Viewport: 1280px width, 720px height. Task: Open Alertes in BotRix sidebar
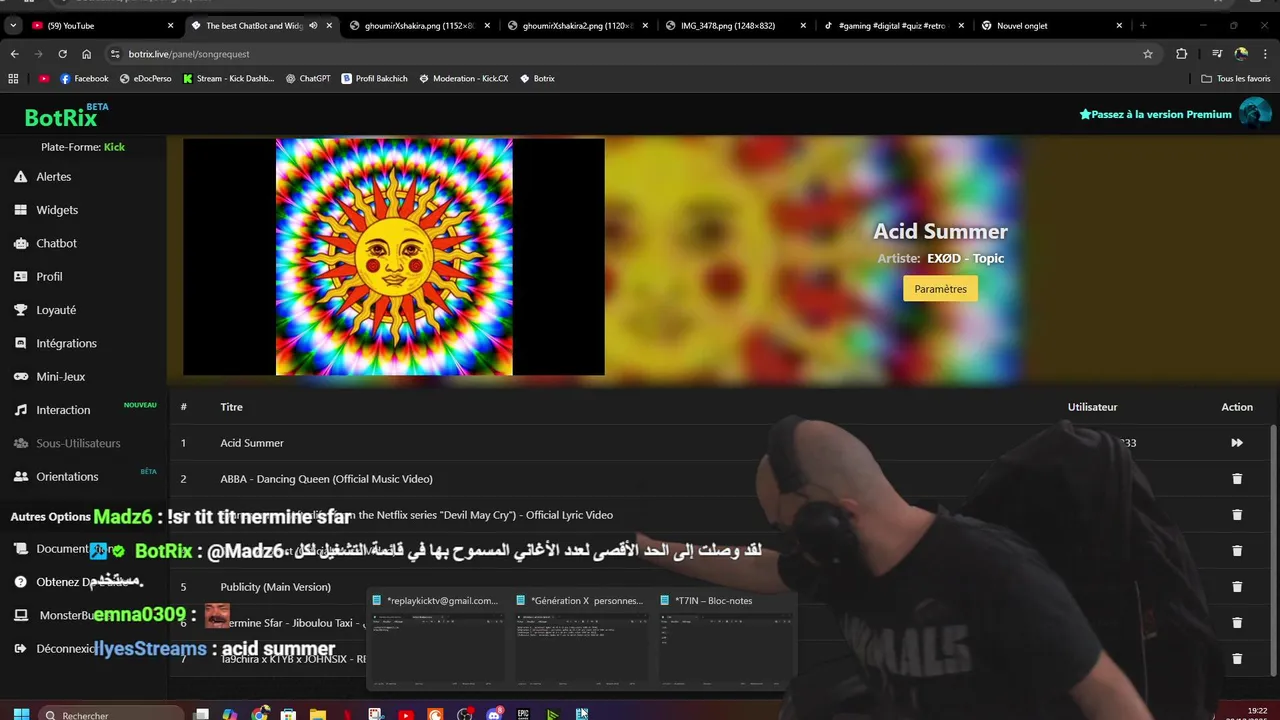[54, 177]
